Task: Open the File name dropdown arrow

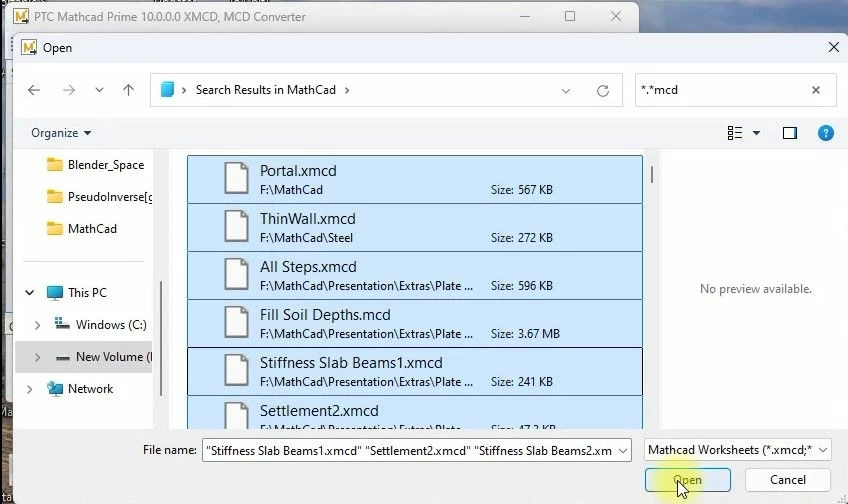Action: click(x=623, y=450)
